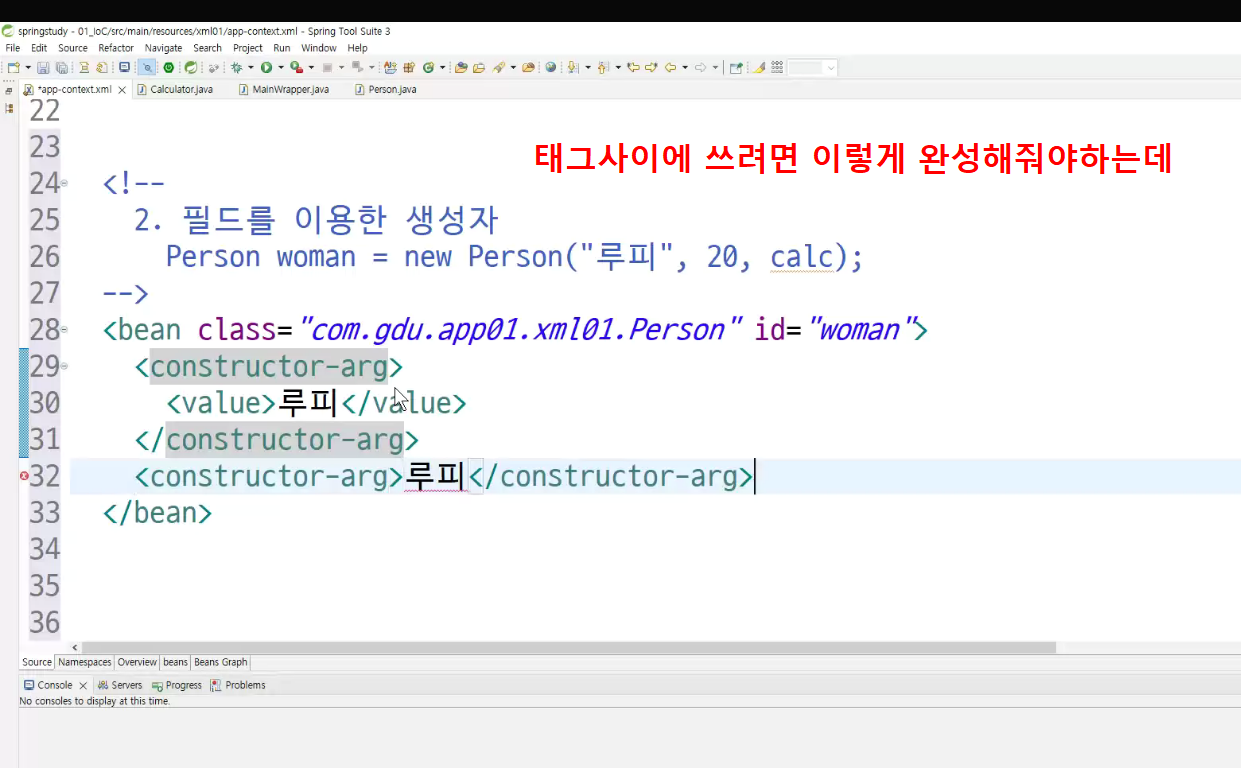
Task: Select the Source editor page tab
Action: pyautogui.click(x=37, y=662)
